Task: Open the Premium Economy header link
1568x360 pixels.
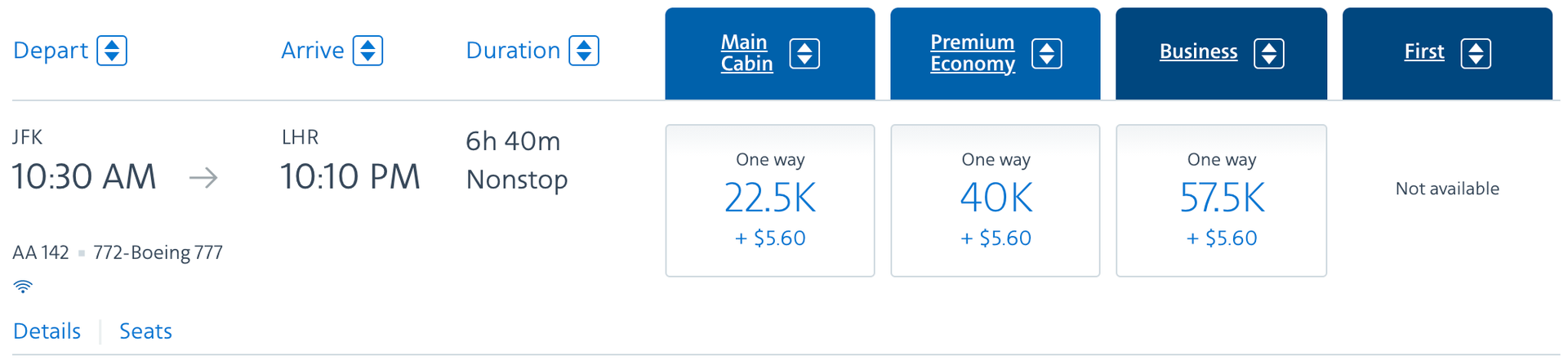Action: pyautogui.click(x=972, y=53)
